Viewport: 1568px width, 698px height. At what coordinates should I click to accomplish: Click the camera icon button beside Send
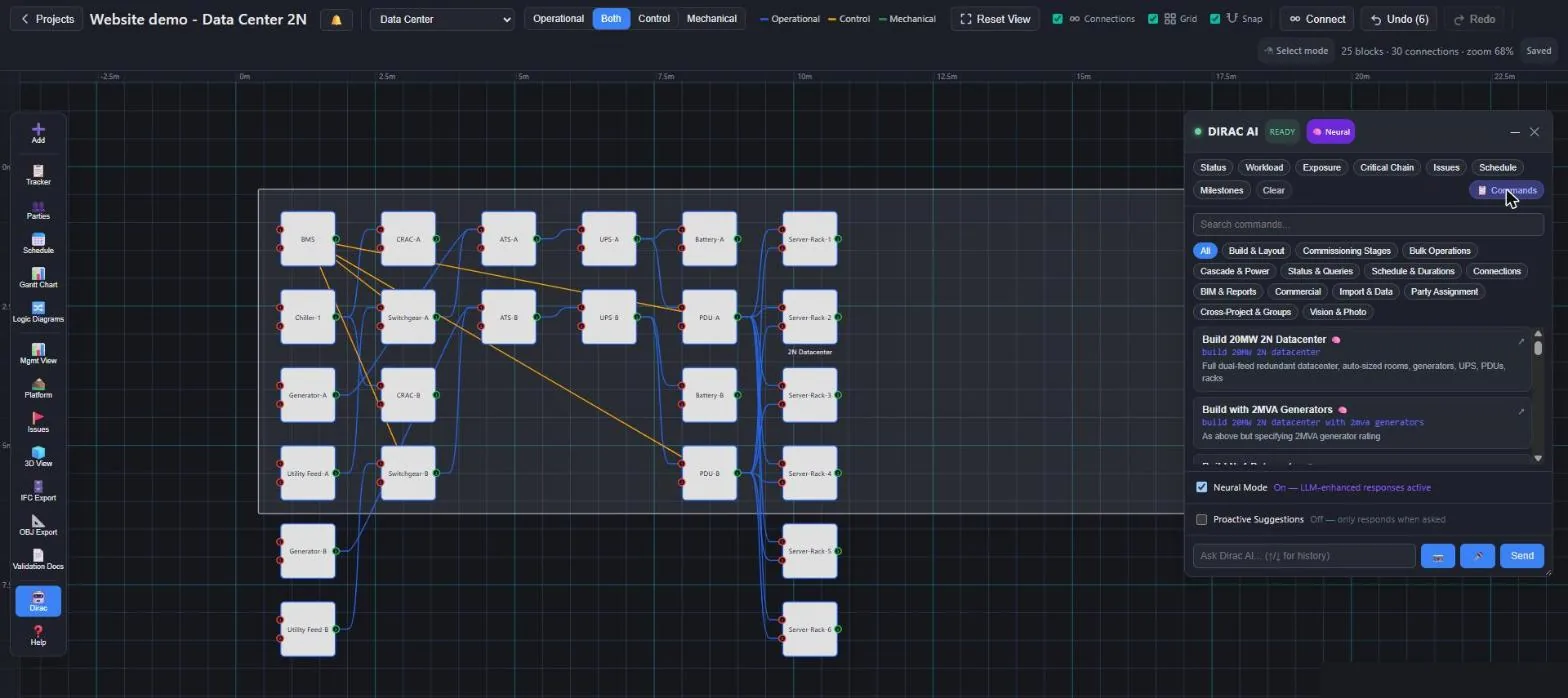point(1438,556)
